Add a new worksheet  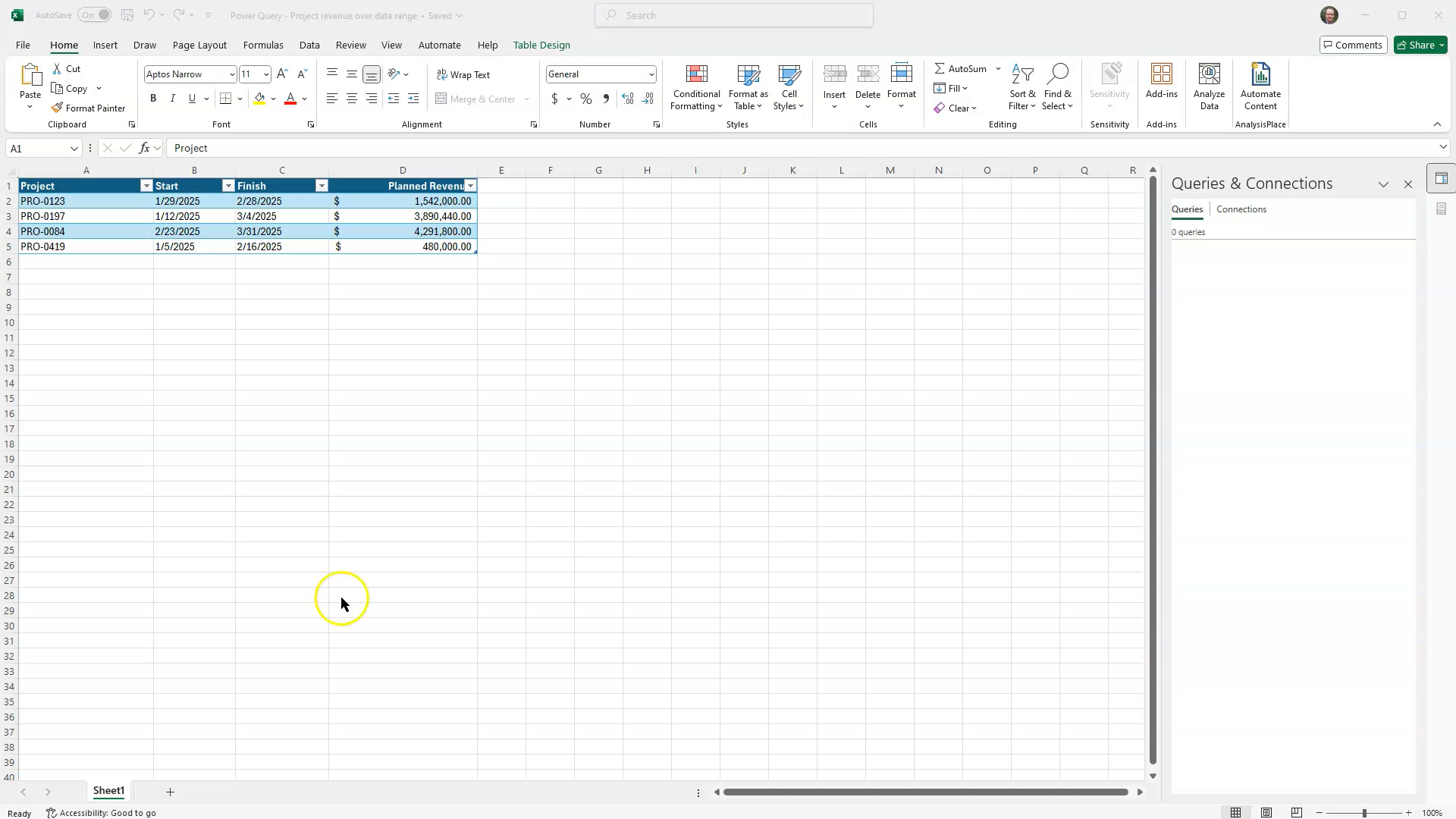[x=170, y=792]
